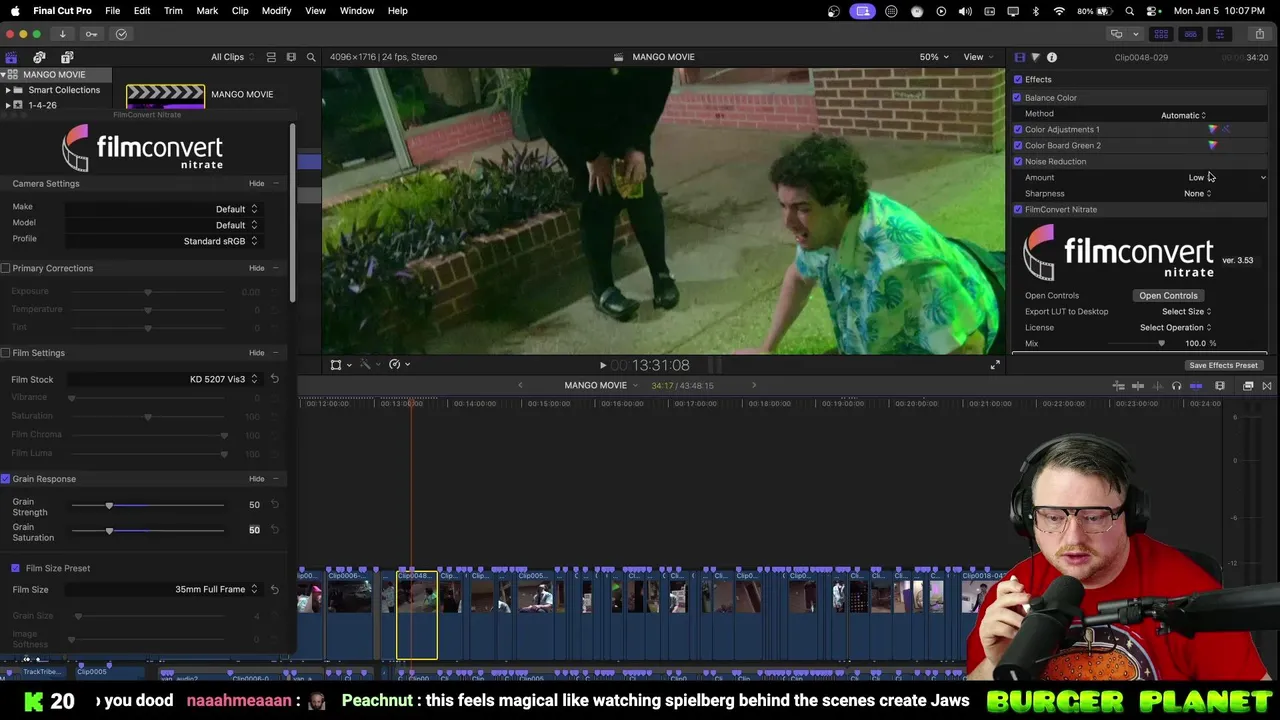Open color wheel for Color Adjustments 1
Image resolution: width=1280 pixels, height=720 pixels.
[1212, 129]
